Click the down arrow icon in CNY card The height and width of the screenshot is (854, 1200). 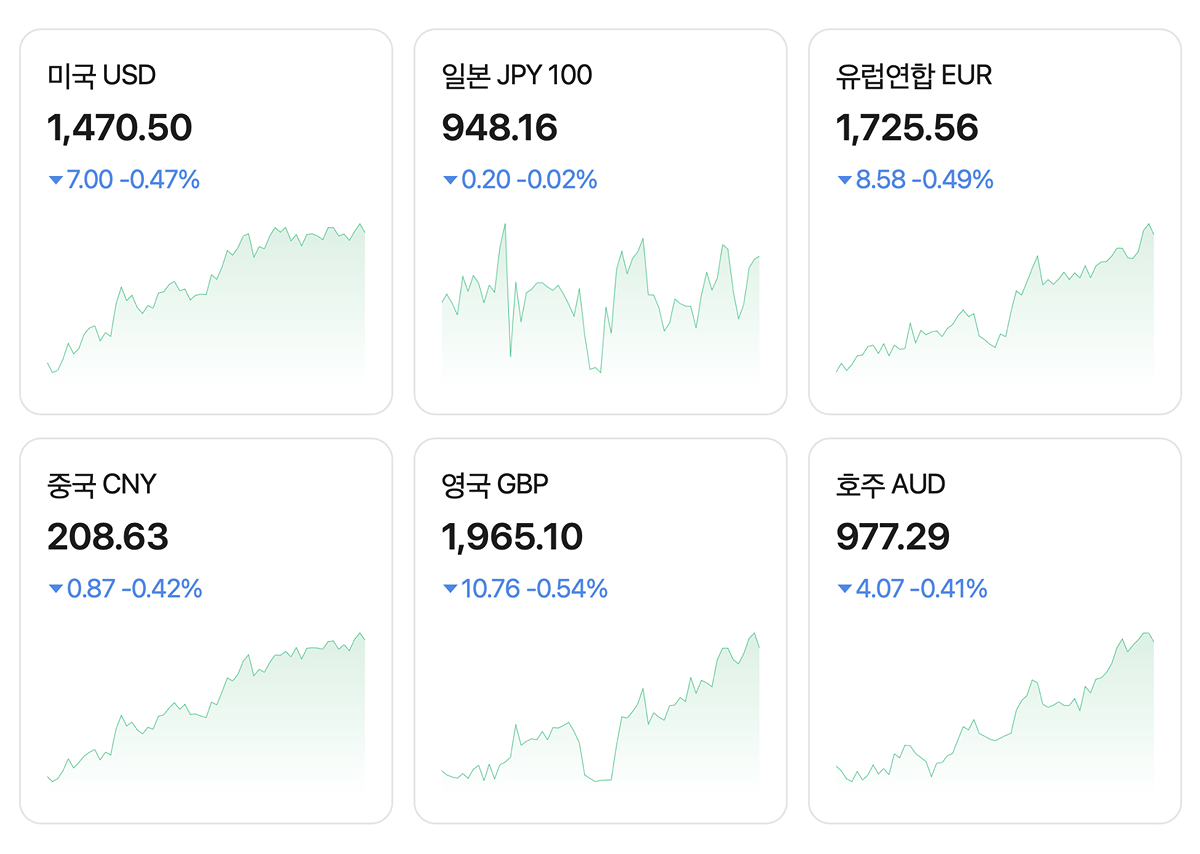pos(55,590)
